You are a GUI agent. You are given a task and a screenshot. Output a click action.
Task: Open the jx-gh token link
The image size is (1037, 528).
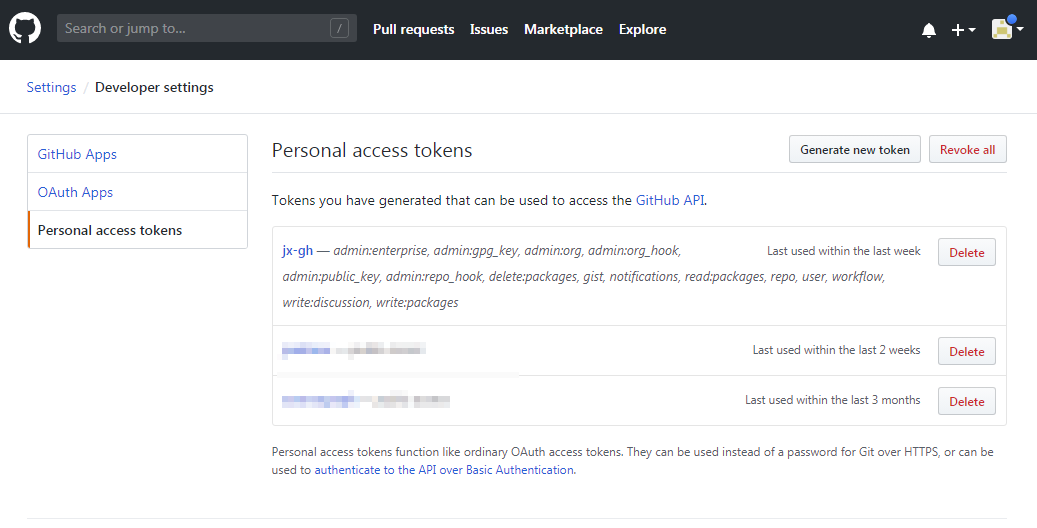coord(298,251)
